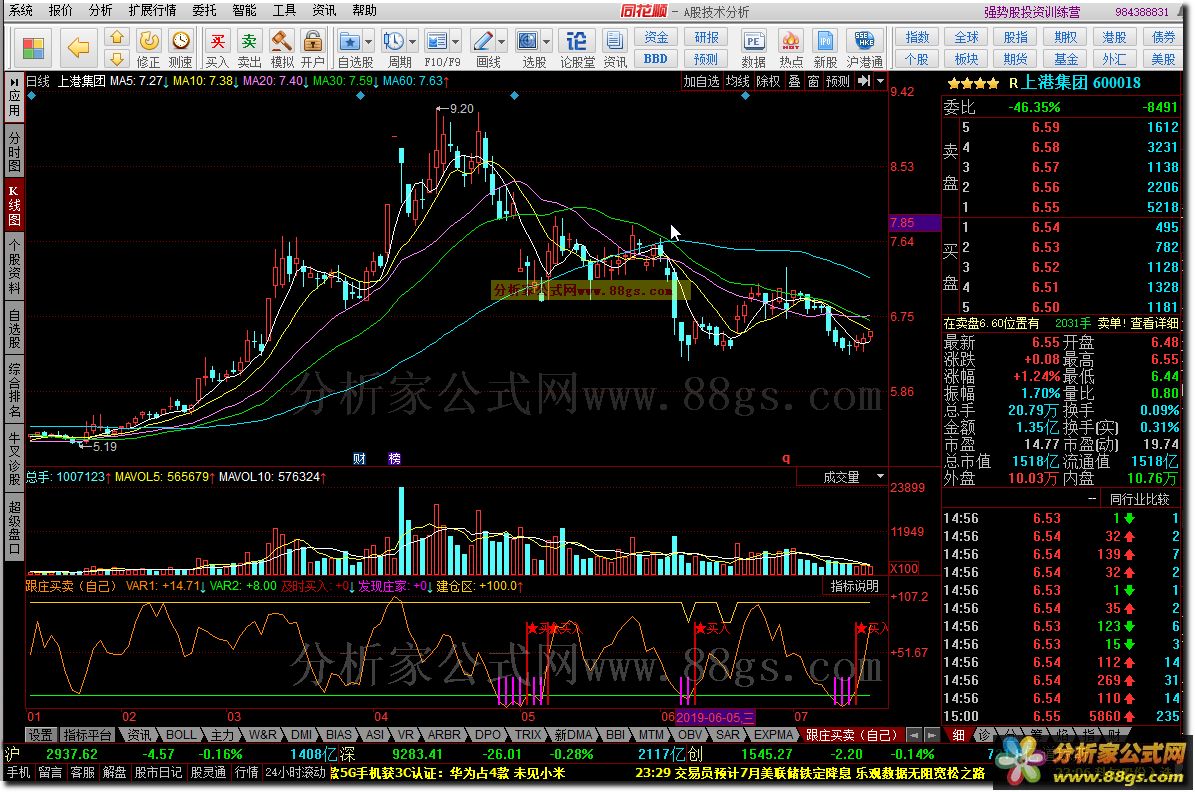
Task: Click the 修正 refresh icon
Action: click(149, 41)
